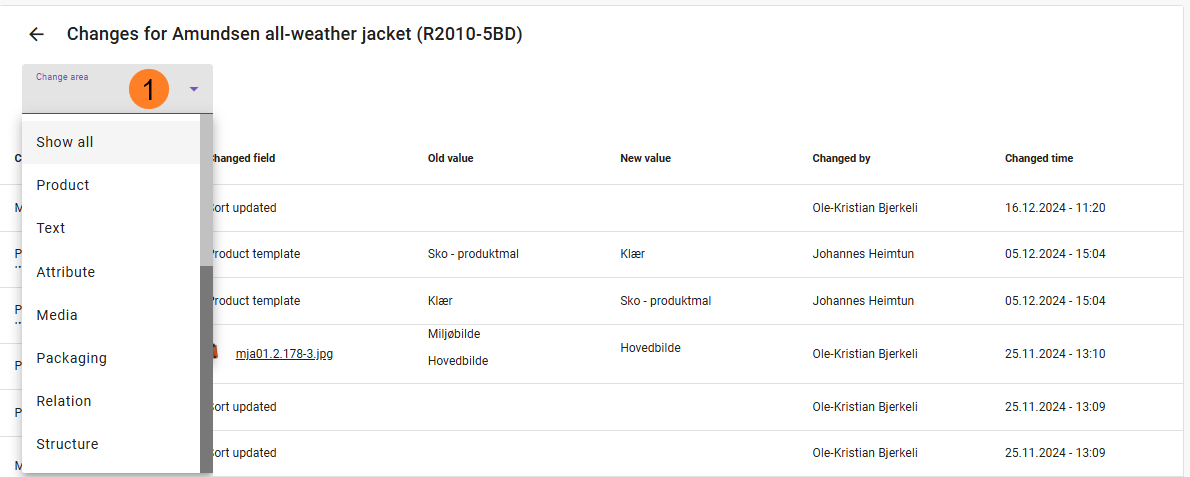Open the Change area dropdown arrow

click(194, 89)
